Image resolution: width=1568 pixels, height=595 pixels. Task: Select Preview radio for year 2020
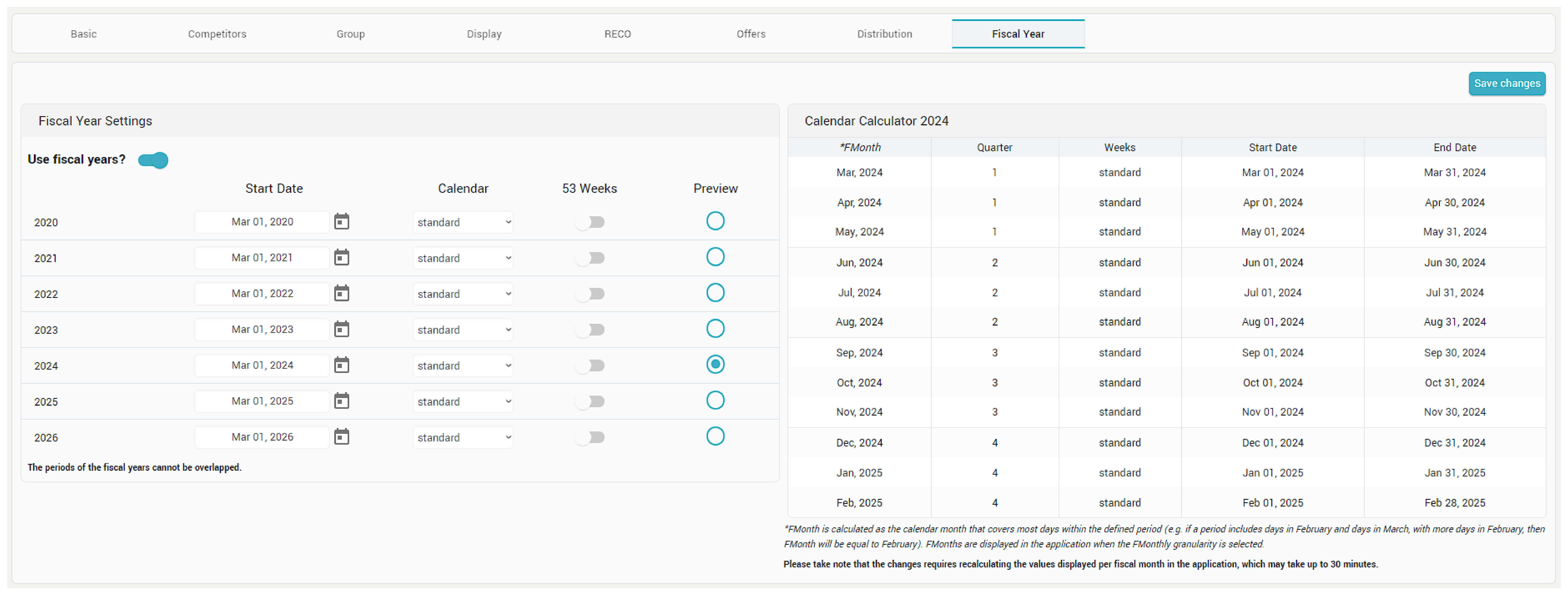[715, 221]
